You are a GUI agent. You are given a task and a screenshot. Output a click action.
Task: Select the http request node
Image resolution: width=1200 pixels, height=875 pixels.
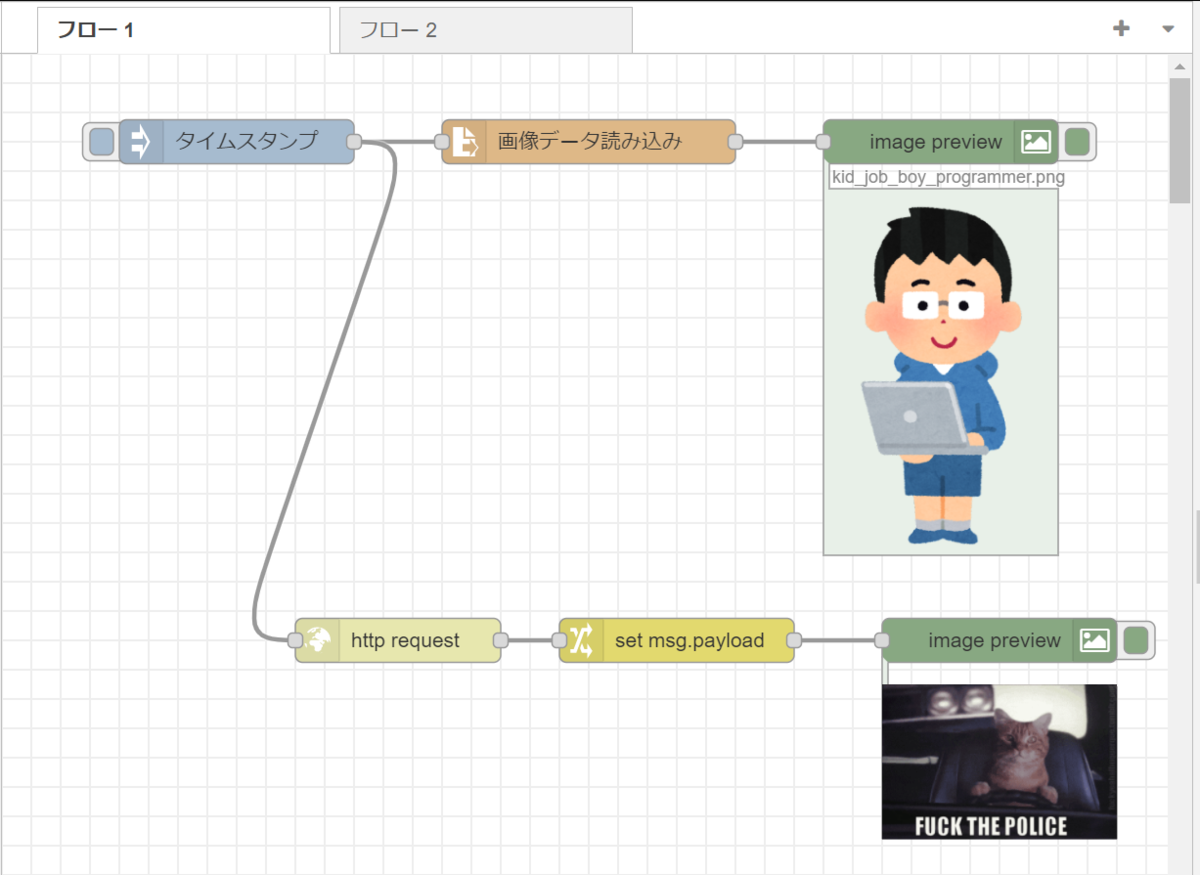click(x=398, y=640)
